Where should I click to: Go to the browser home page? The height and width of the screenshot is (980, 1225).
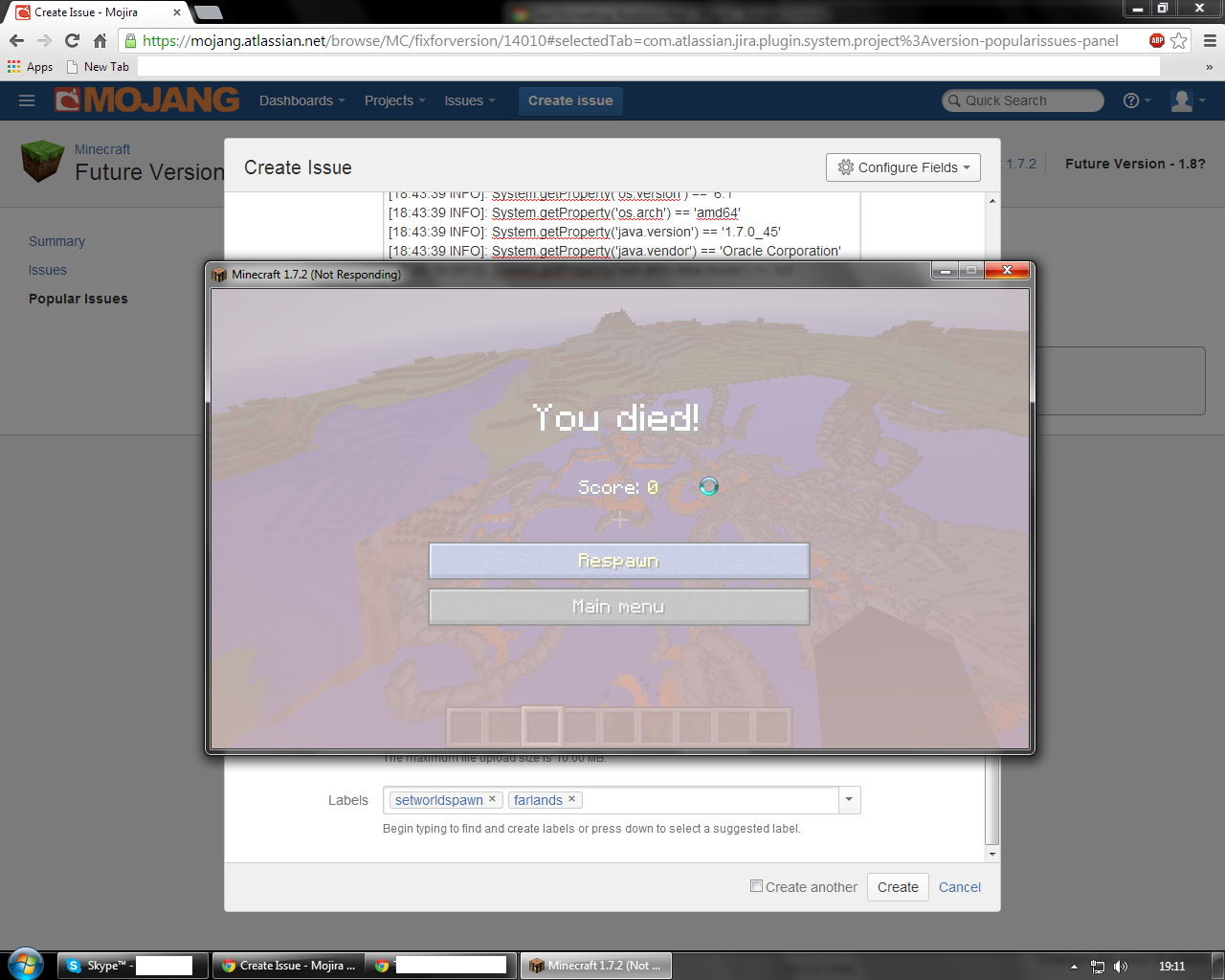100,41
